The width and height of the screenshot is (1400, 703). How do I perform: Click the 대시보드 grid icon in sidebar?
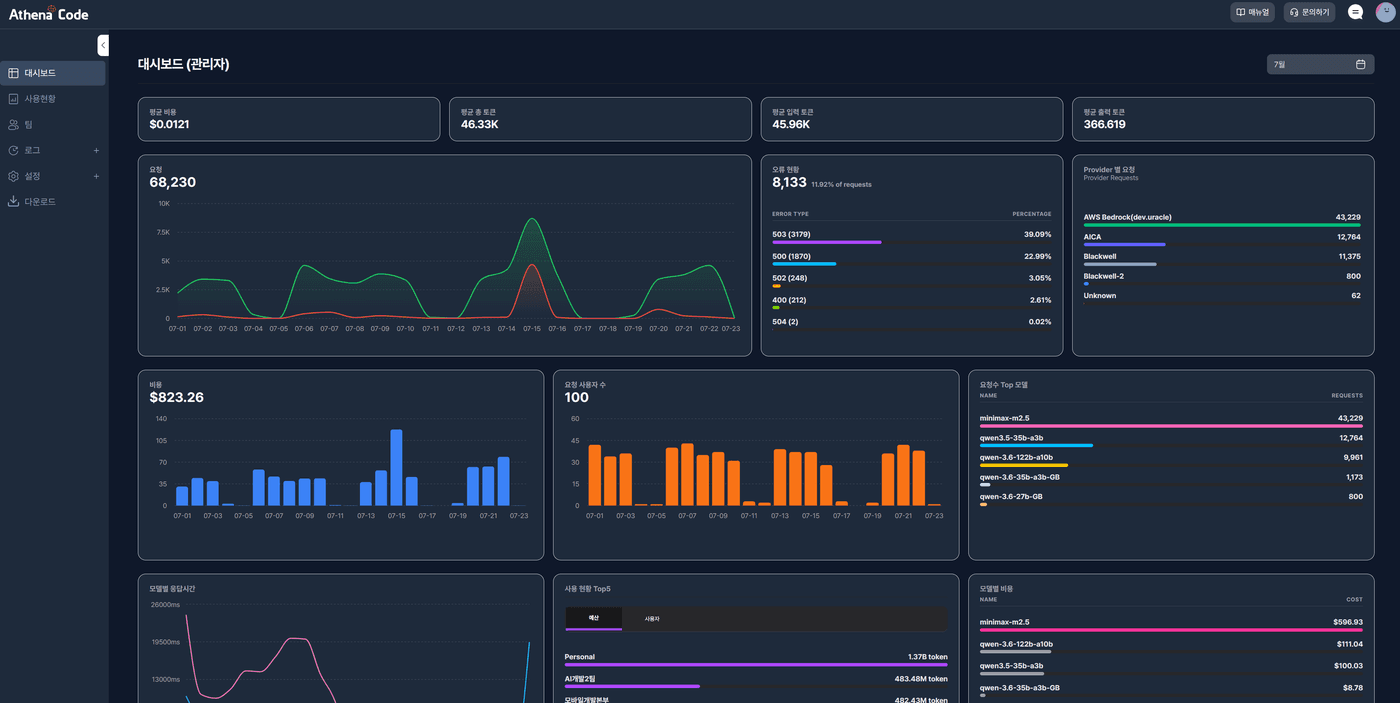tap(13, 73)
